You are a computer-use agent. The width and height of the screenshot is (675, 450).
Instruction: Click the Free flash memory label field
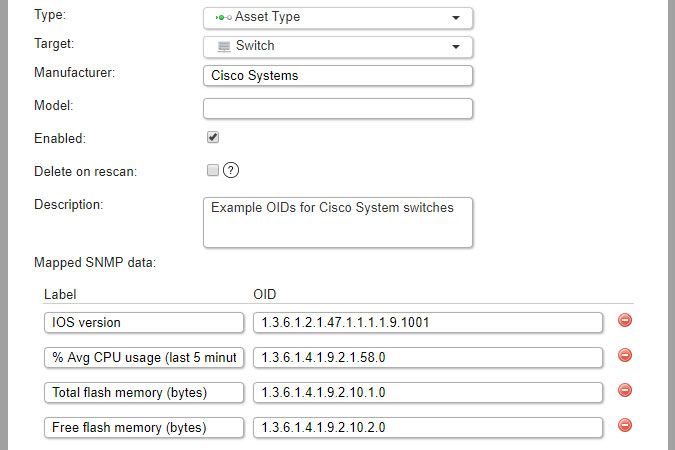click(144, 427)
